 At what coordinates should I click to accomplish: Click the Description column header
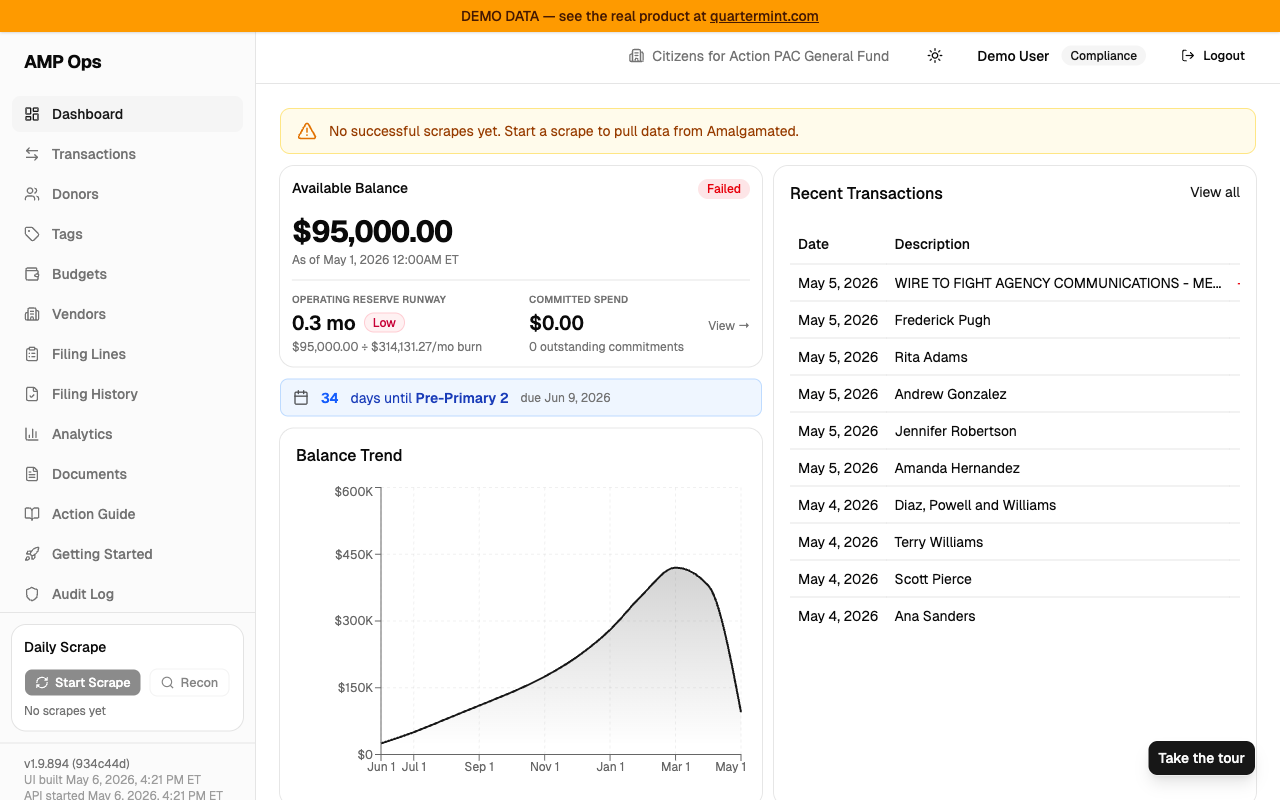coord(932,244)
